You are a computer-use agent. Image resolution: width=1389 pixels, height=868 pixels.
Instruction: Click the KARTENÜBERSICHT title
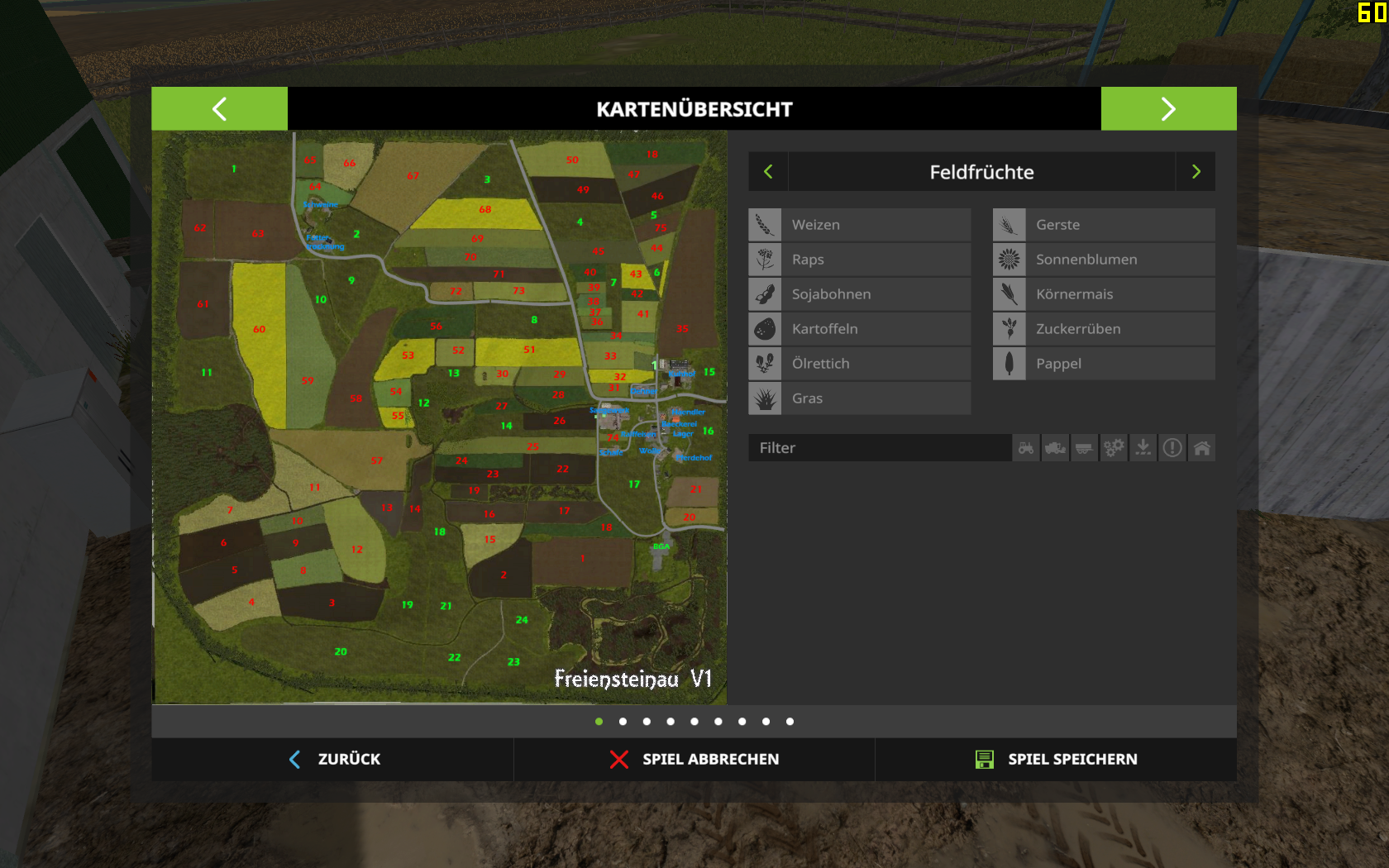point(694,109)
